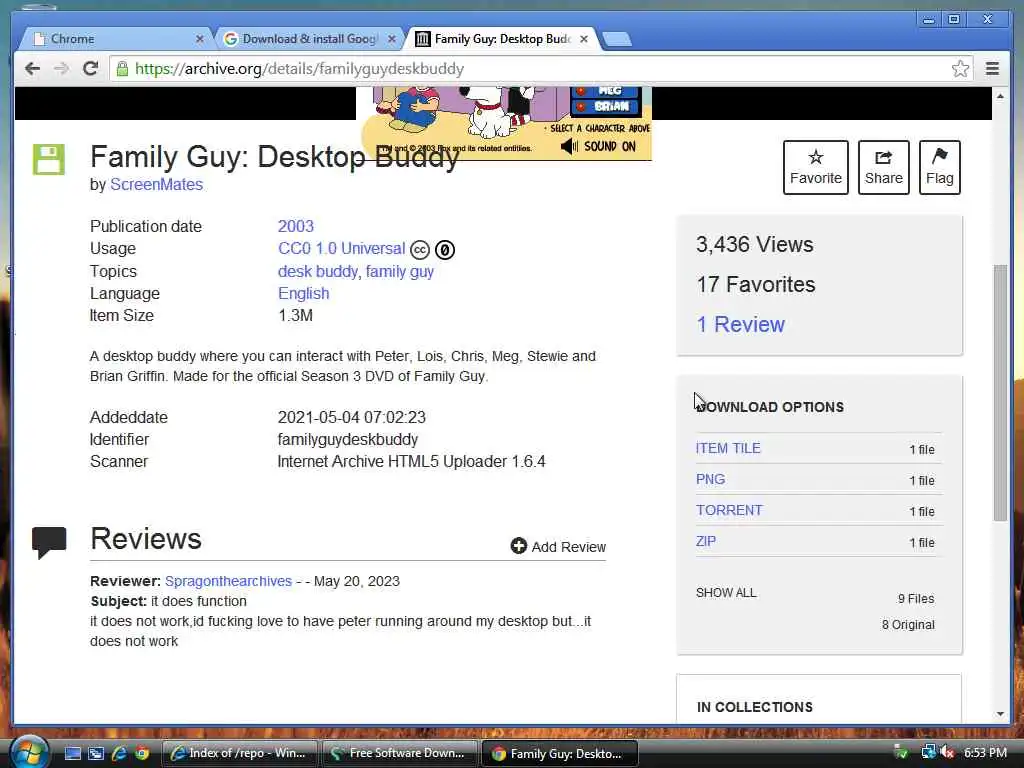The width and height of the screenshot is (1024, 768).
Task: Click the familyguydeskbuddy identifier text
Action: tap(347, 440)
